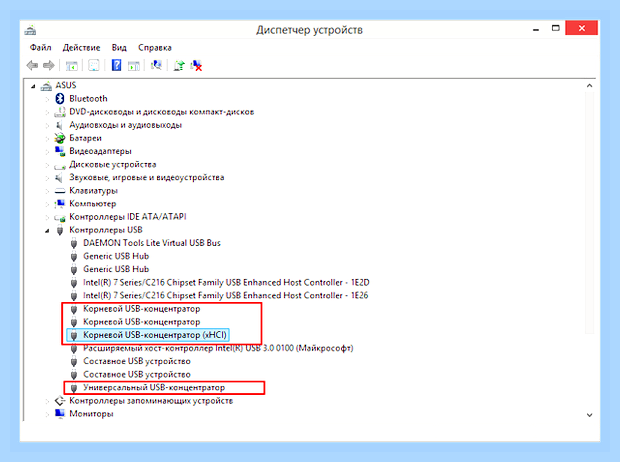
Task: Maximize the Диспетчер устройств window
Action: (556, 28)
